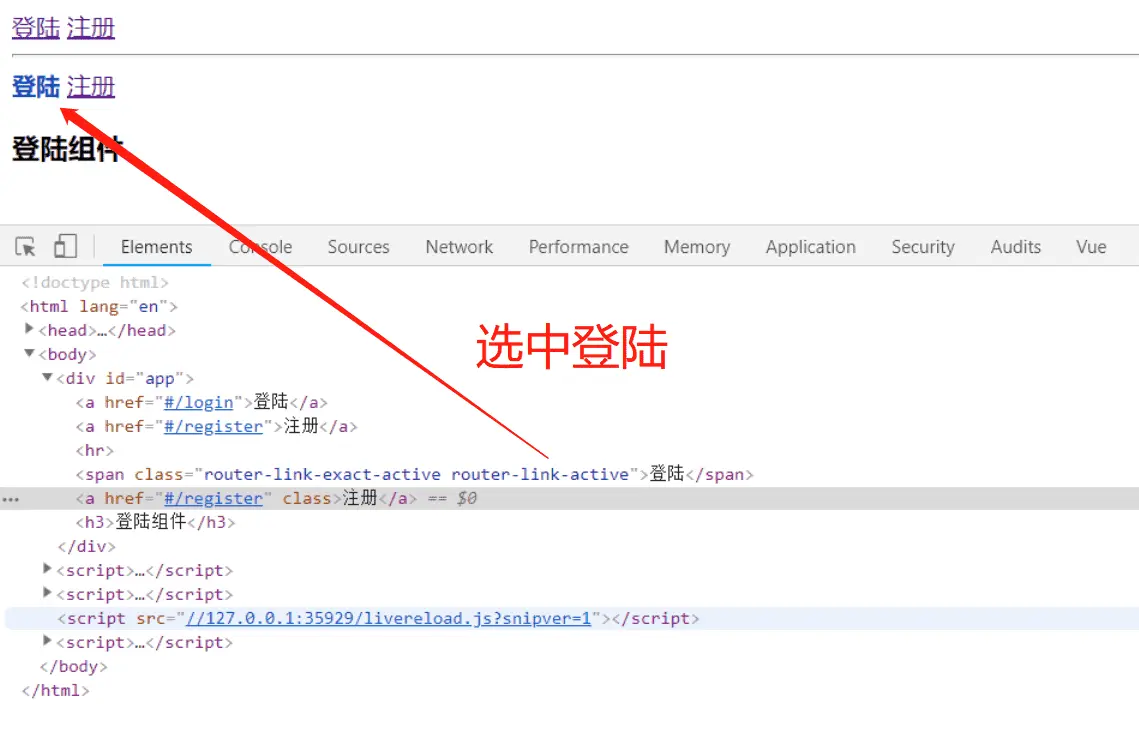Click the top 登陆 link above divider
Viewport: 1139px width, 753px height.
click(x=36, y=28)
